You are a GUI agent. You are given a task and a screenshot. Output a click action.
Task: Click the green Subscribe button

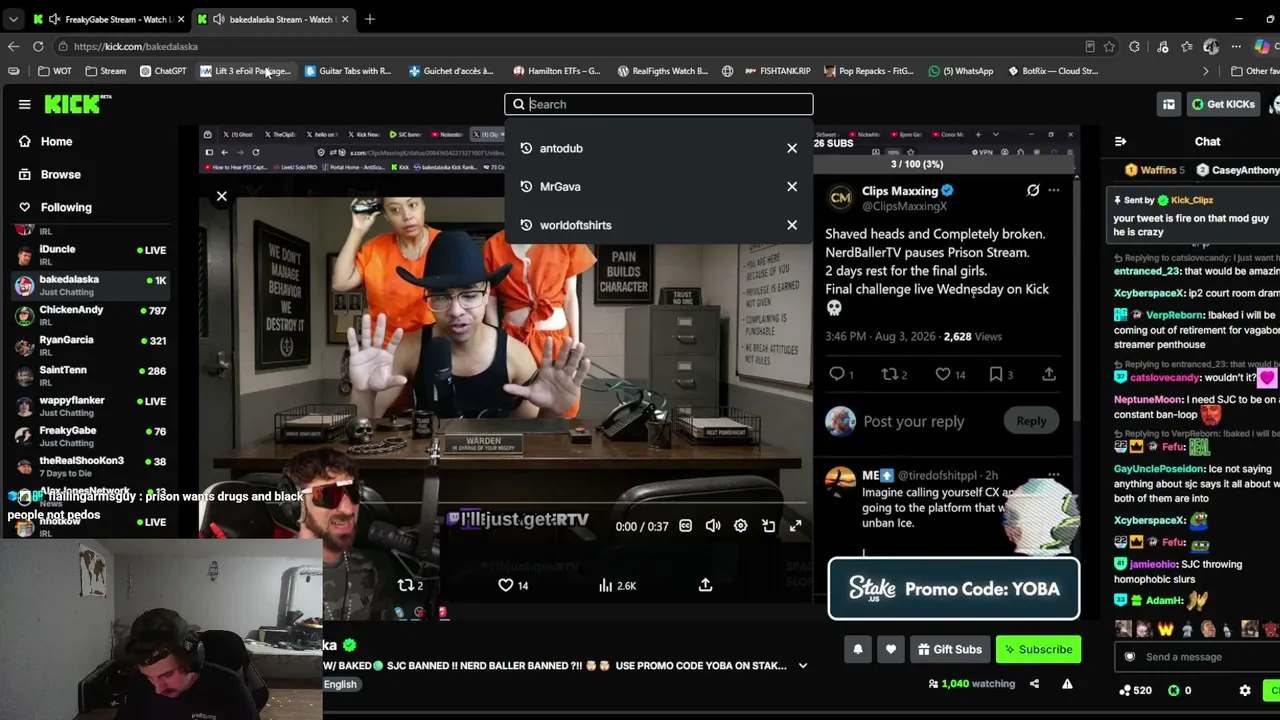pos(1038,649)
